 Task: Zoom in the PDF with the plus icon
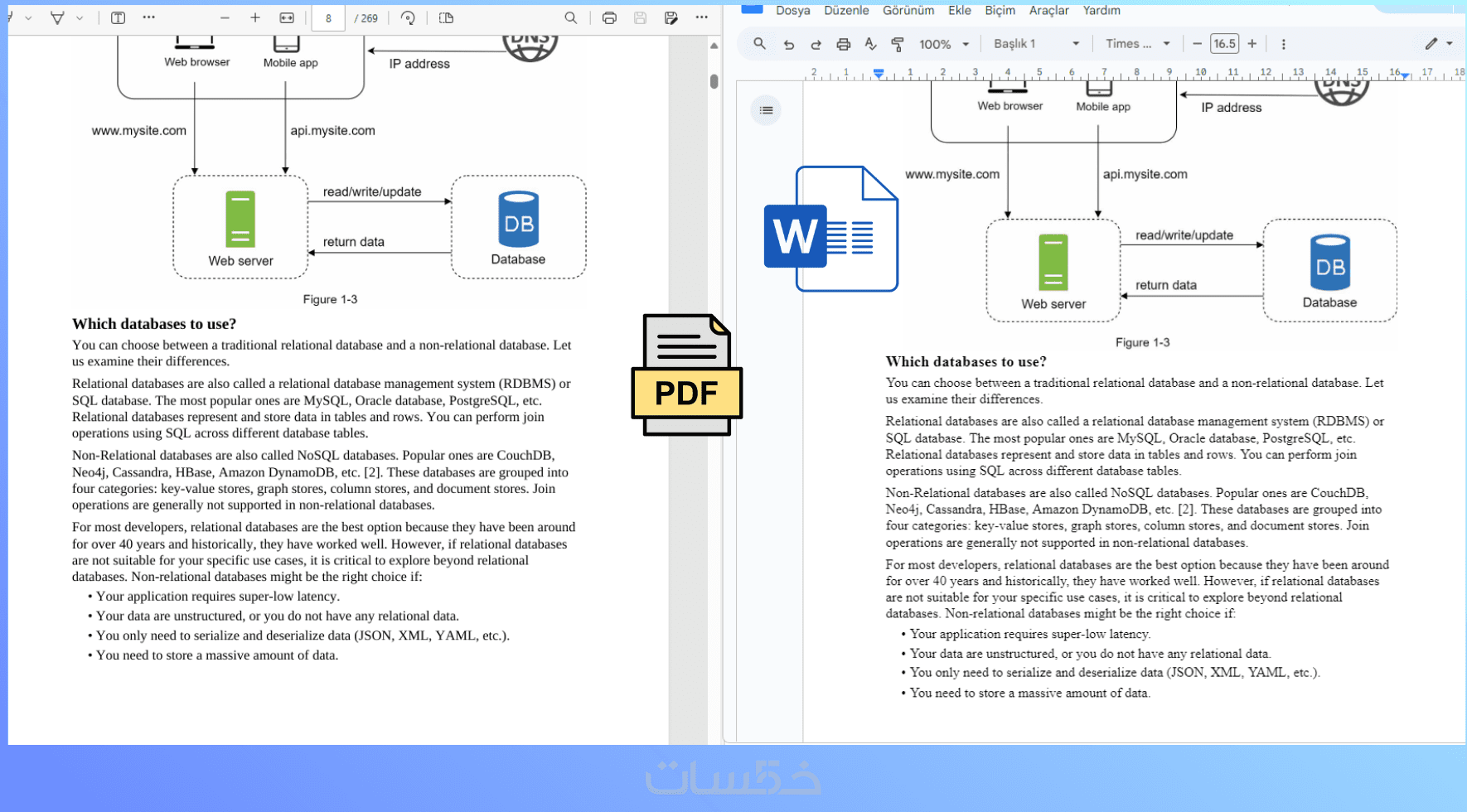(x=255, y=17)
